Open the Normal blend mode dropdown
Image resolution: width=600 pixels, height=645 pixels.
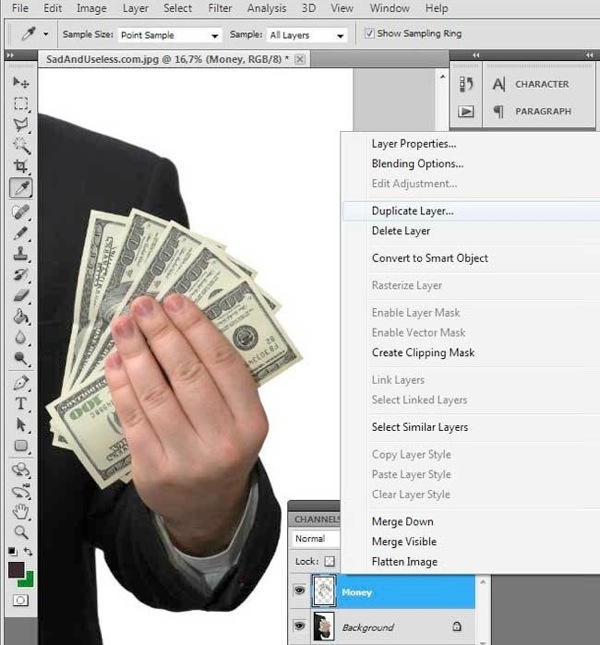(315, 539)
